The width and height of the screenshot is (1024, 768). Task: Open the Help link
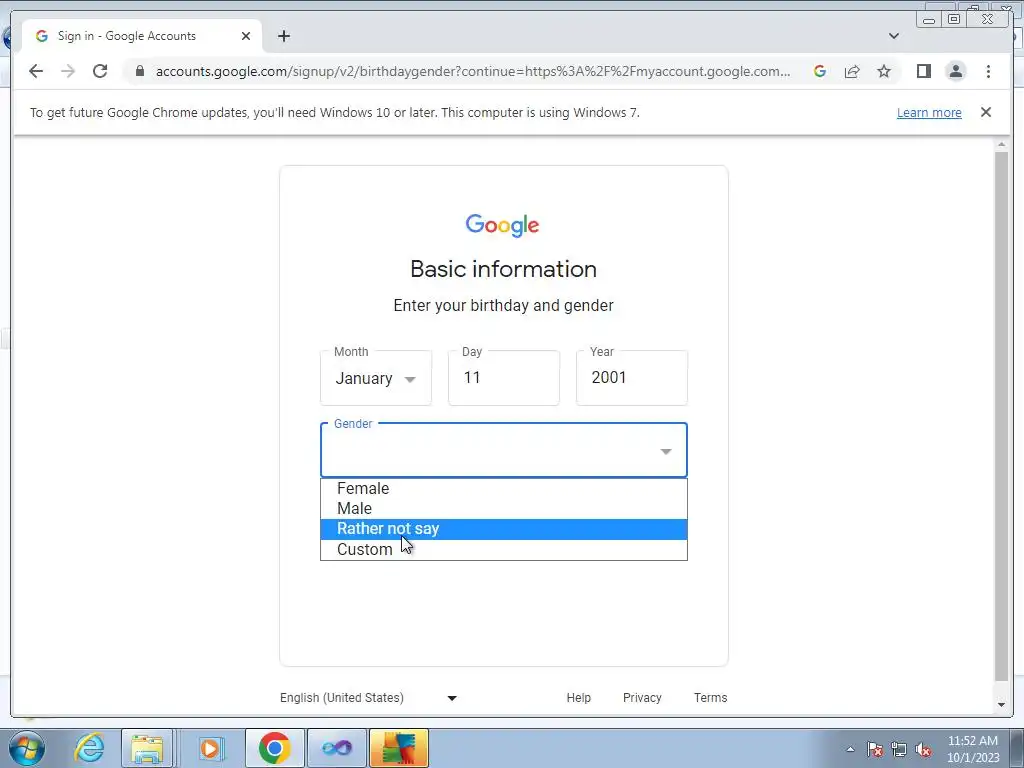(x=579, y=697)
